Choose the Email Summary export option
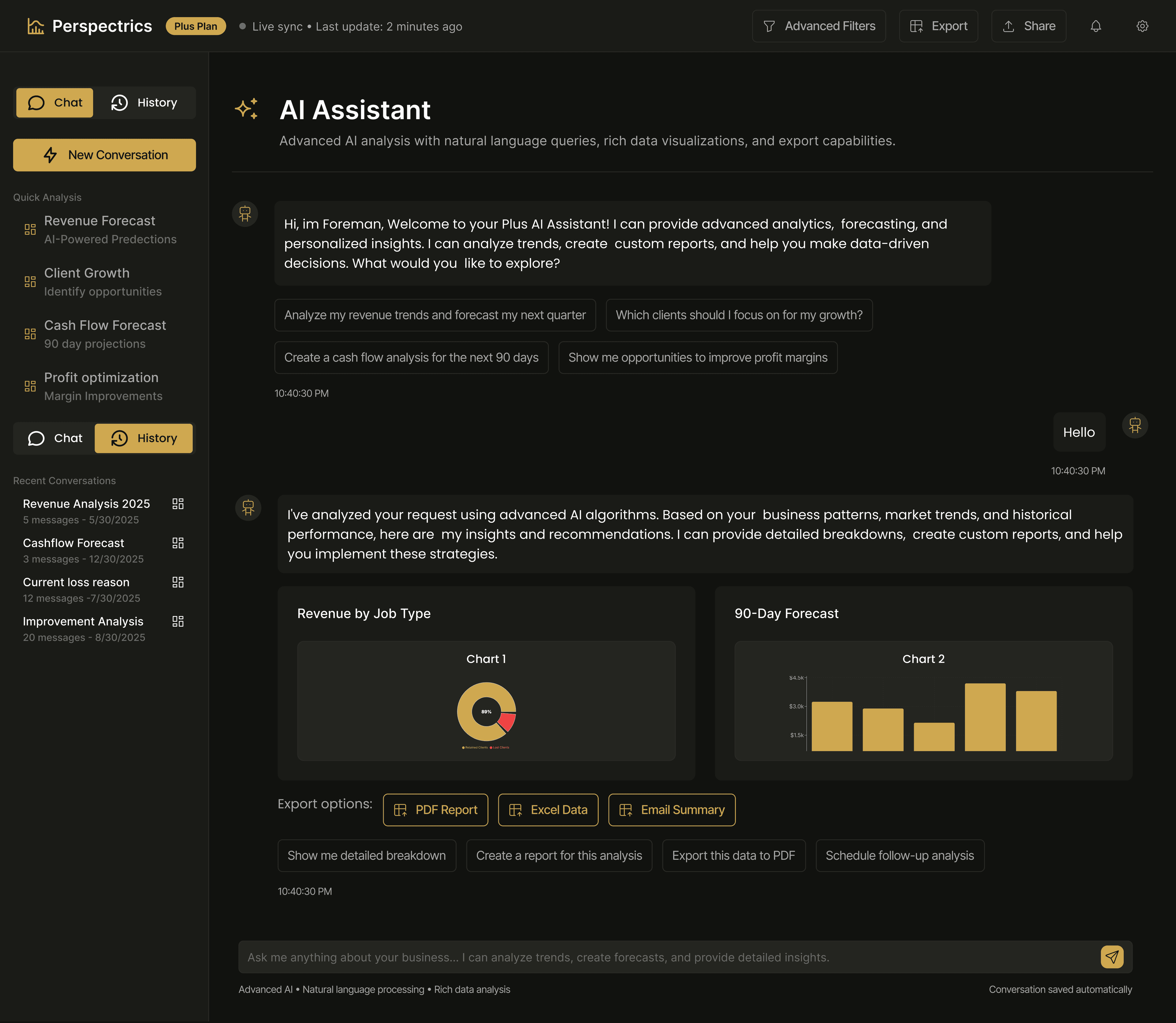This screenshot has width=1176, height=1023. click(x=671, y=810)
